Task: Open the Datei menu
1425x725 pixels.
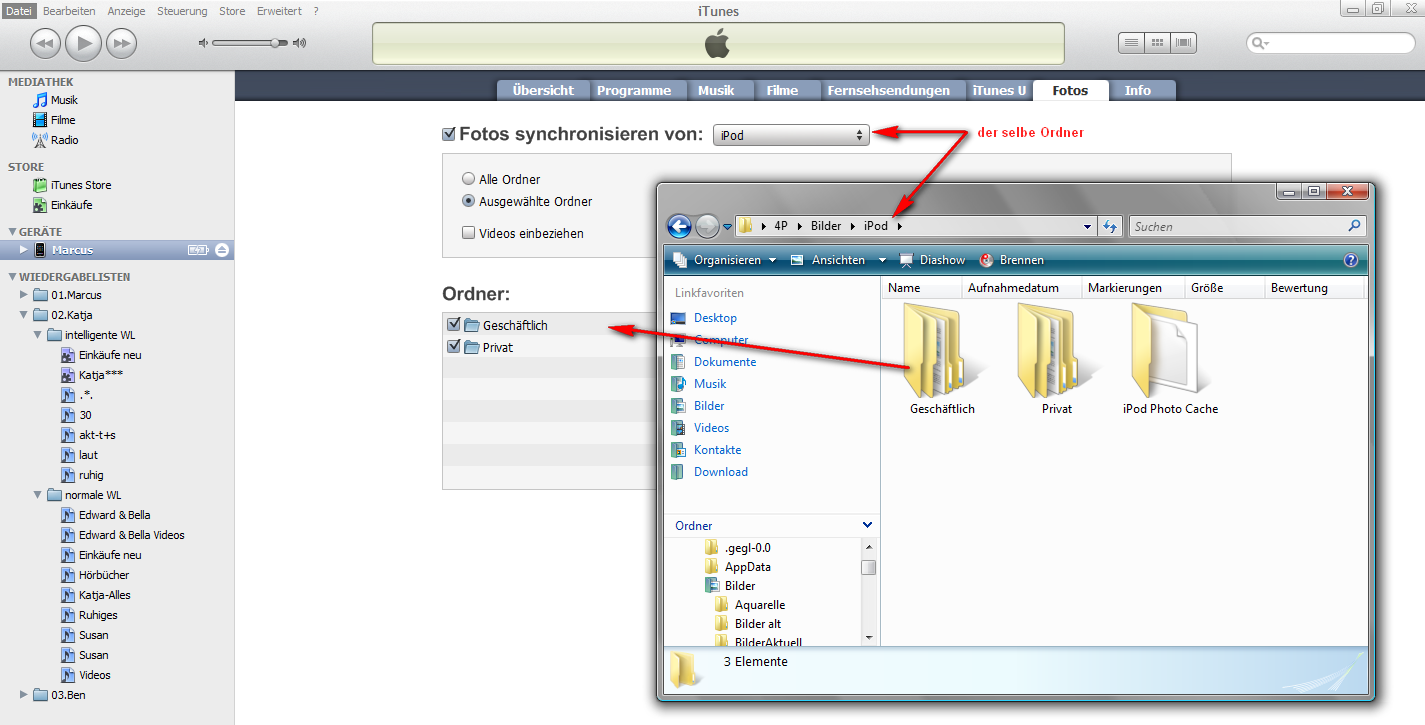Action: pyautogui.click(x=19, y=10)
